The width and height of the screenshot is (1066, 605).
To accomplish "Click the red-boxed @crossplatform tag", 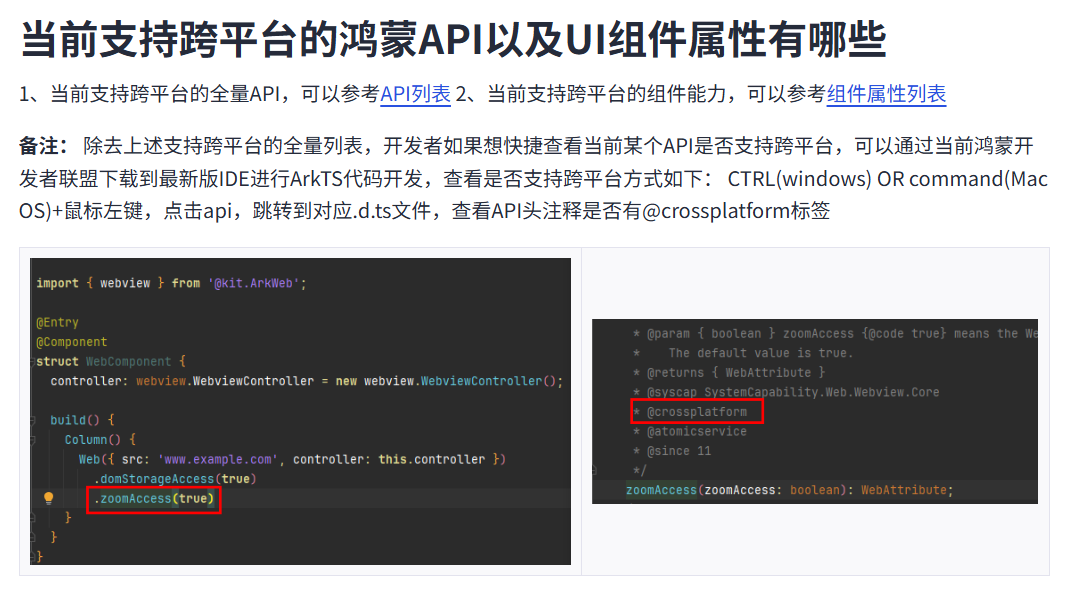I will 696,412.
